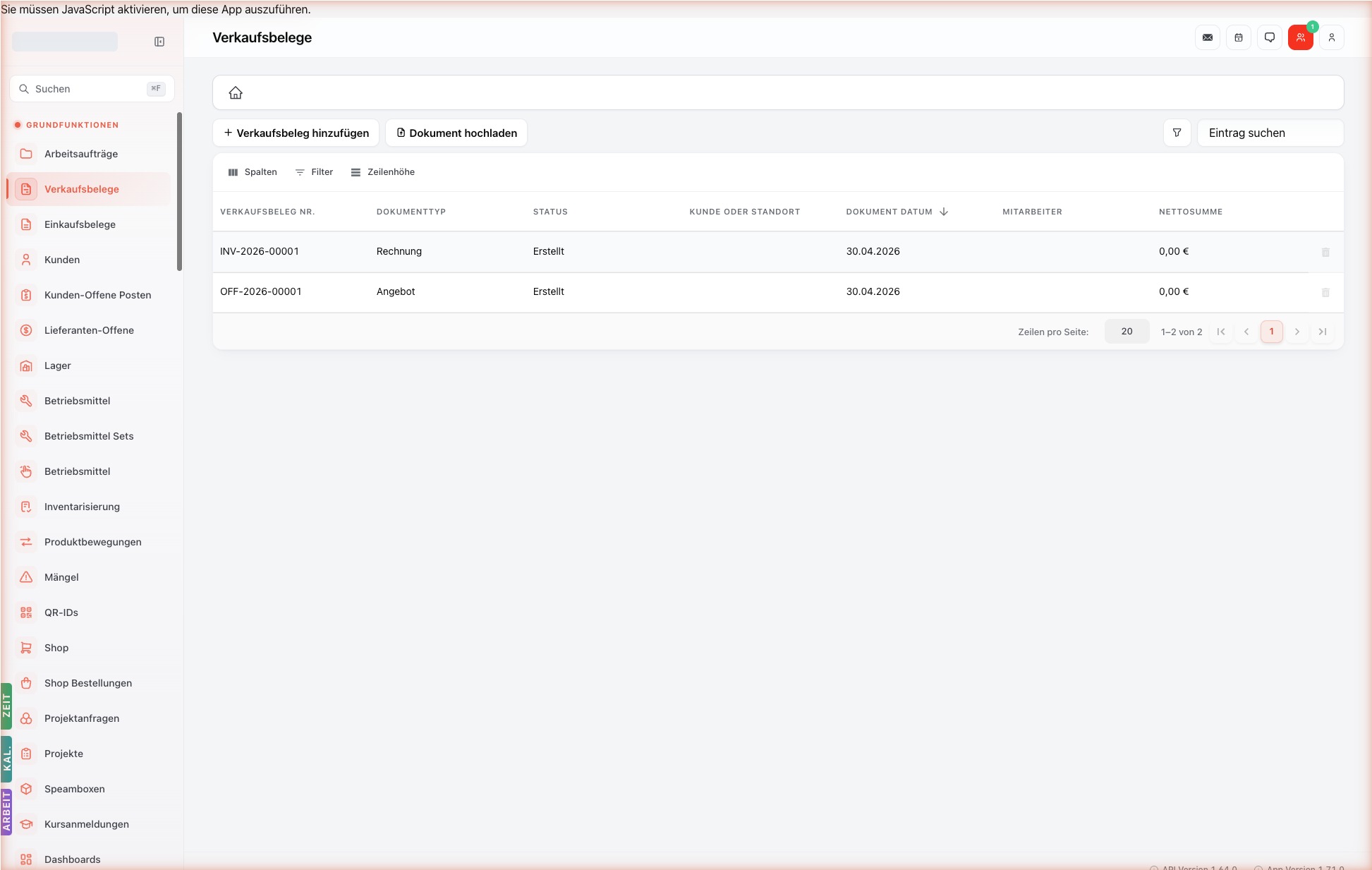Click the sidebar vertical scrollbar
Viewport: 1372px width, 870px height.
(179, 191)
